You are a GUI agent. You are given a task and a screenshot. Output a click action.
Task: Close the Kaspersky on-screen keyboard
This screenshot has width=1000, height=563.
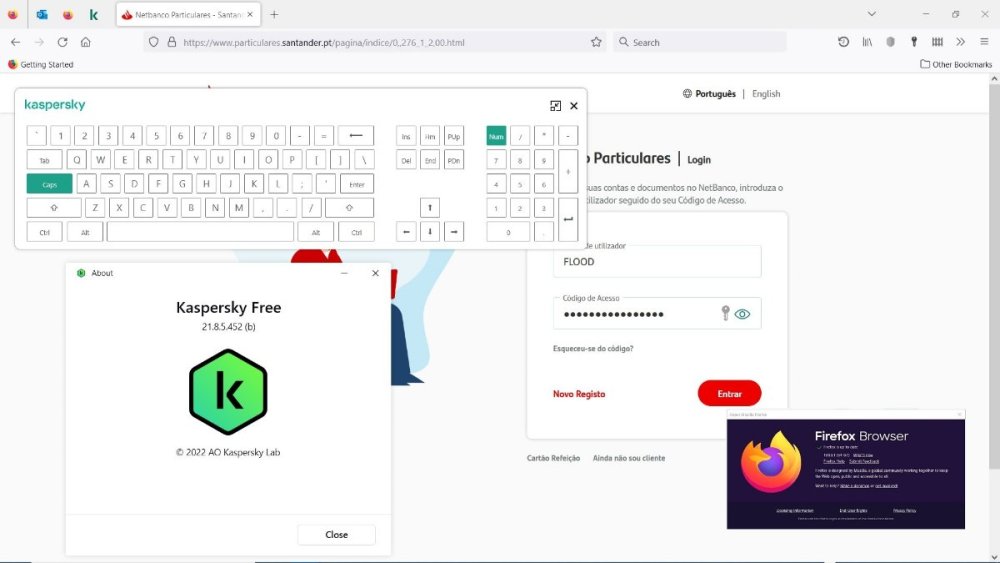[574, 106]
